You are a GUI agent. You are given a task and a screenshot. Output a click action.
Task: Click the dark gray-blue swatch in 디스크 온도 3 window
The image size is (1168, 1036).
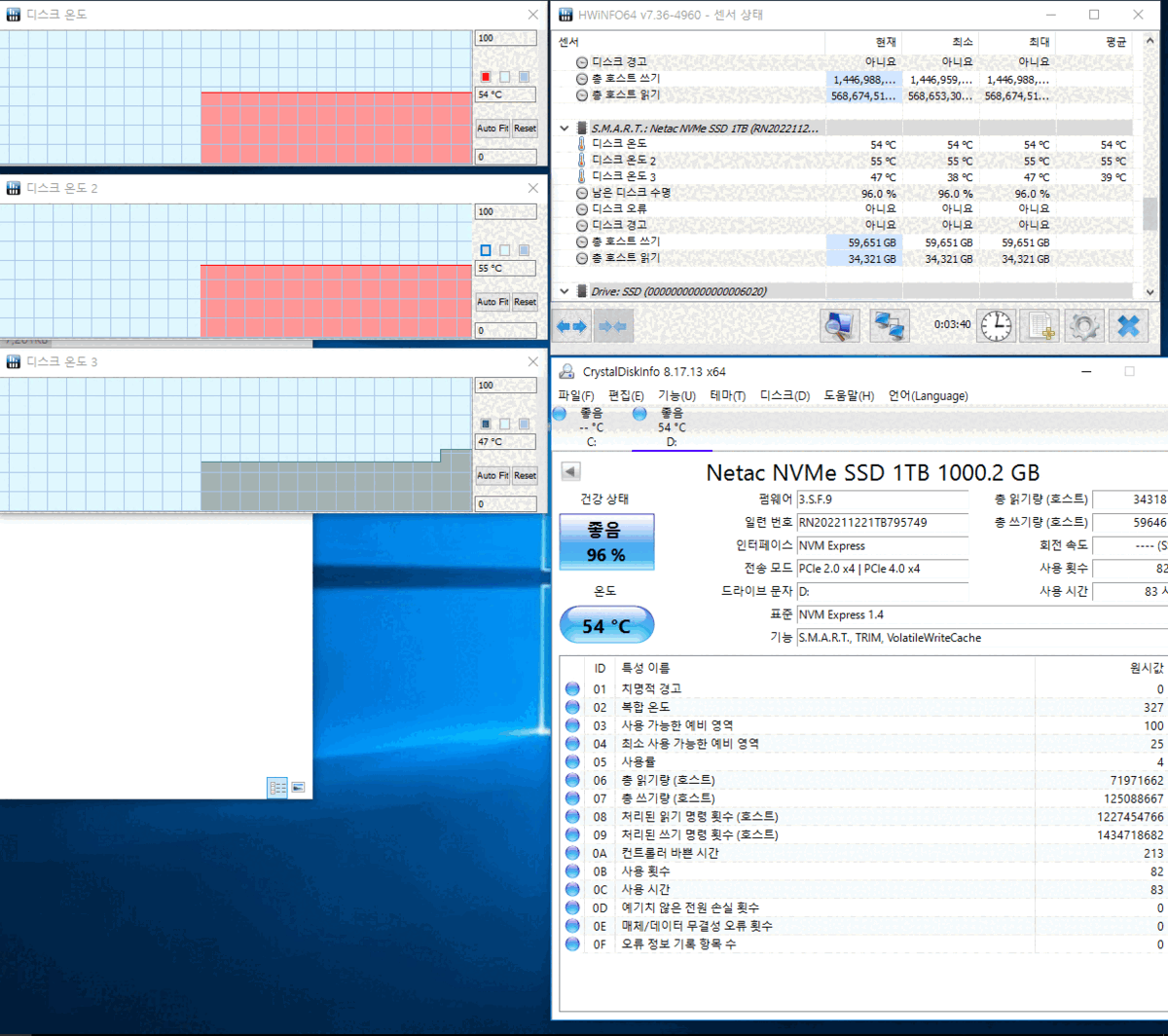coord(486,424)
